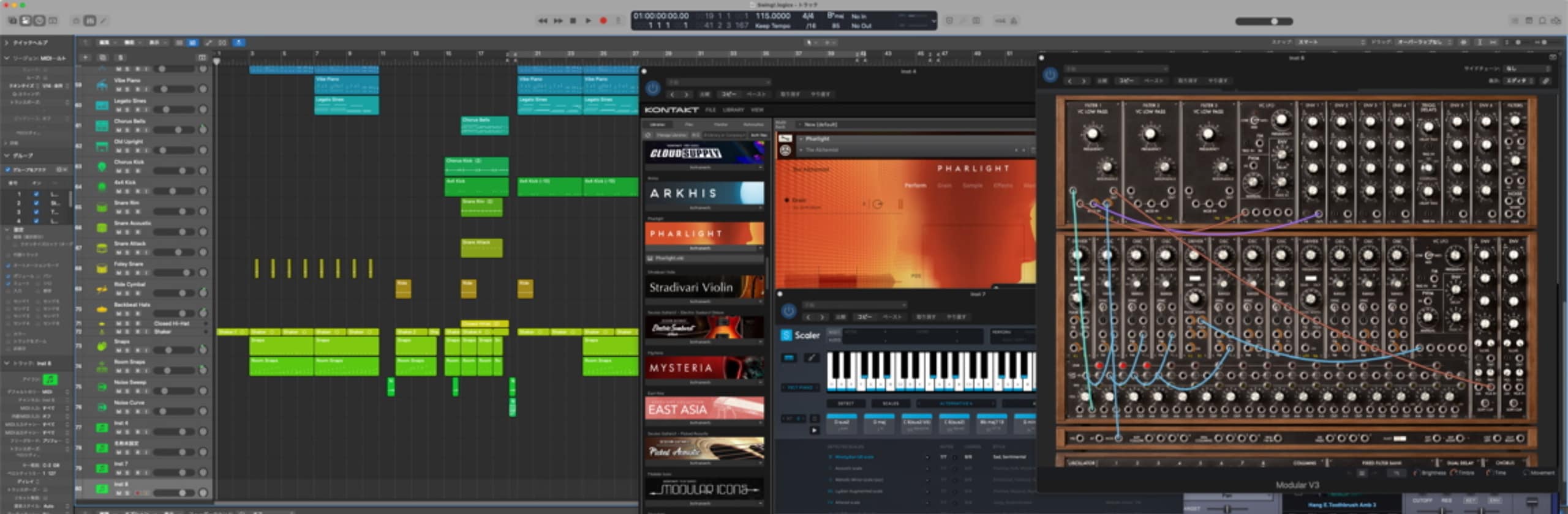Record-enable the Inst 8 track
The width and height of the screenshot is (1568, 514).
137,493
